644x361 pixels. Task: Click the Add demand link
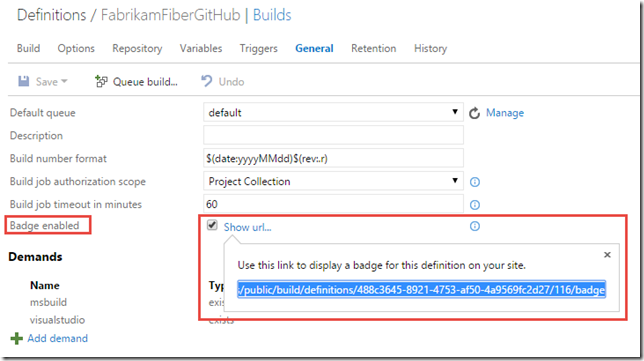pos(58,338)
